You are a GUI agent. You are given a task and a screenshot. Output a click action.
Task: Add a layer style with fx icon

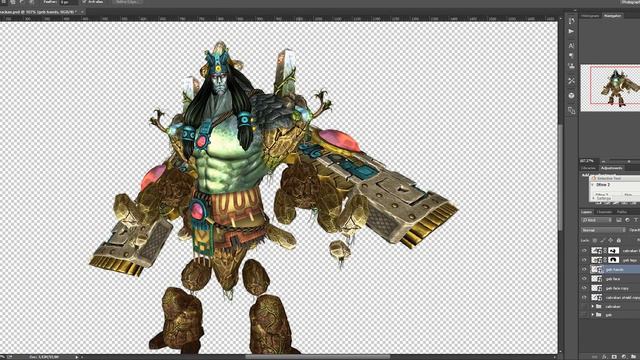(604, 356)
